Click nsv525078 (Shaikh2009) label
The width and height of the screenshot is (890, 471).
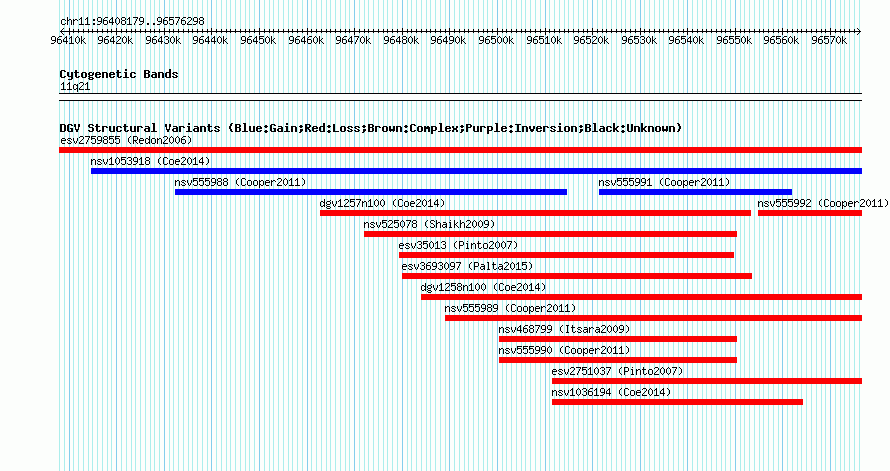pos(430,224)
